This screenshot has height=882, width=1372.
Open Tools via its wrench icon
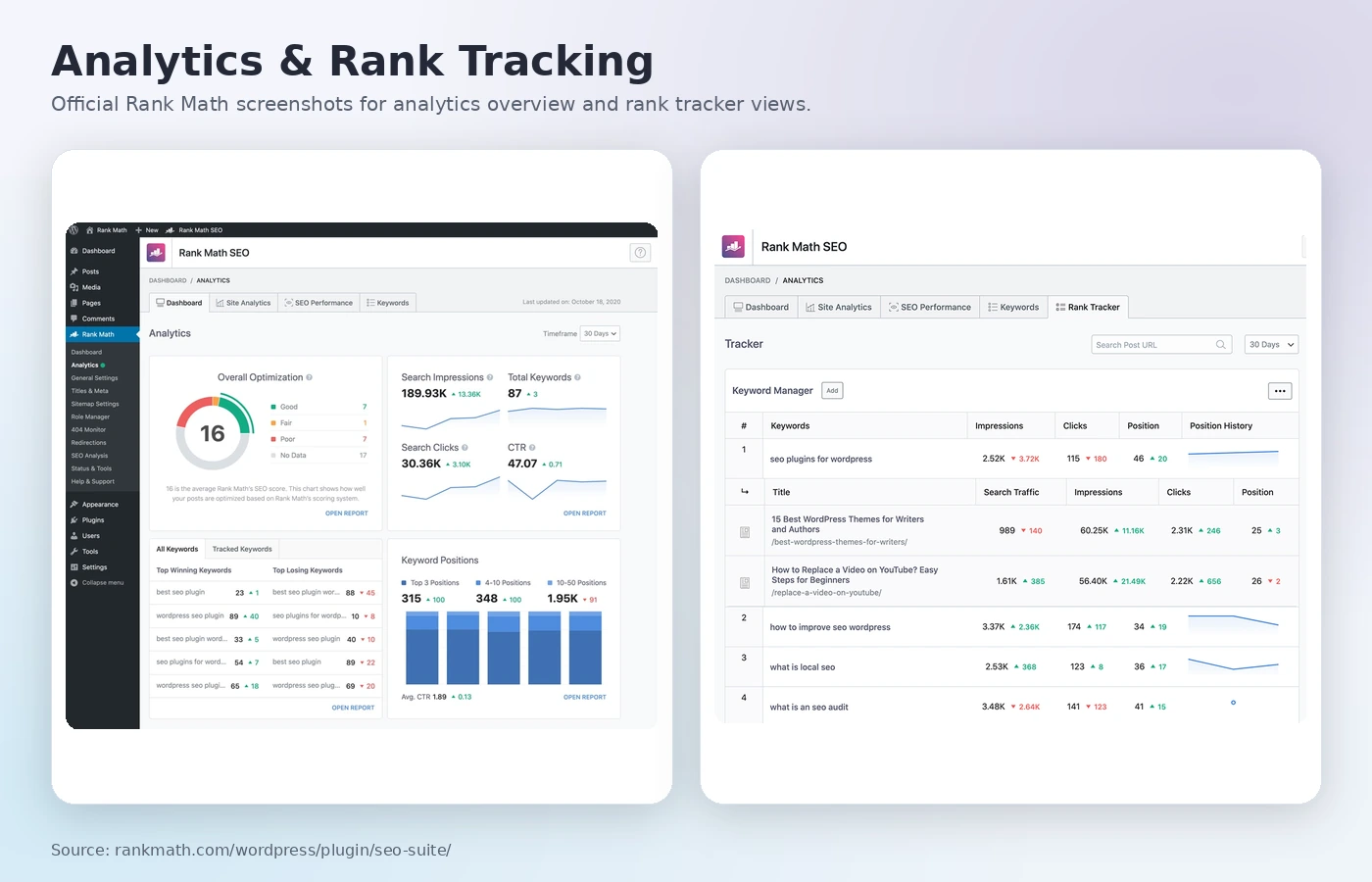(74, 552)
